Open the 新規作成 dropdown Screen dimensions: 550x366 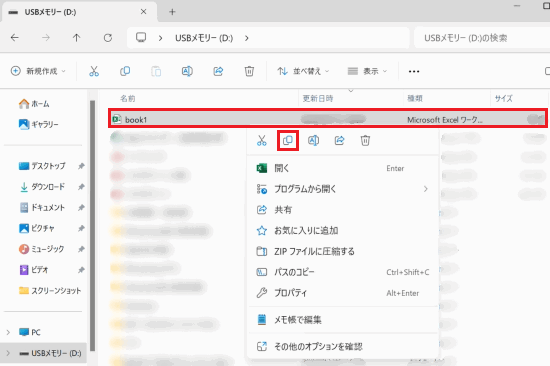click(38, 71)
